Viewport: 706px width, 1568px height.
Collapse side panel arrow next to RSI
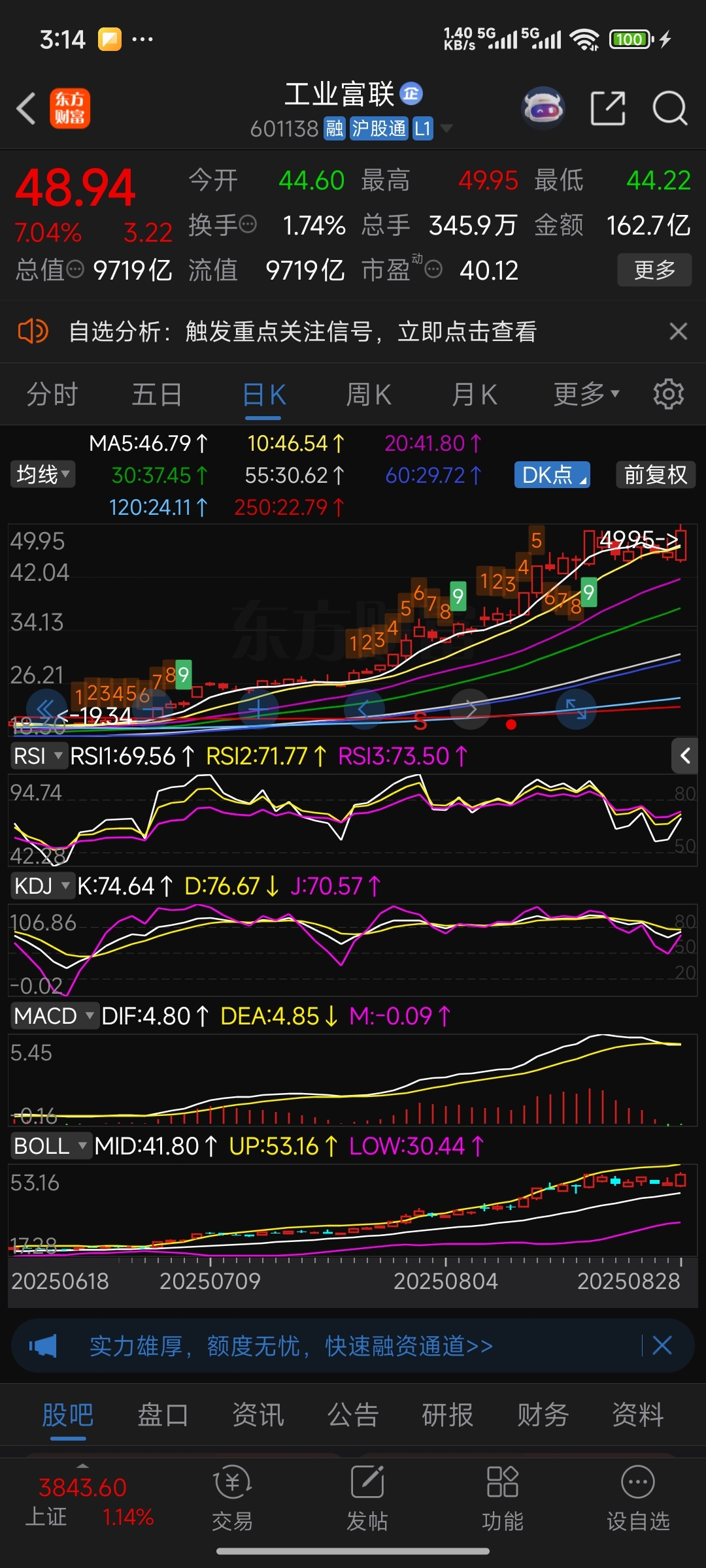coord(684,756)
